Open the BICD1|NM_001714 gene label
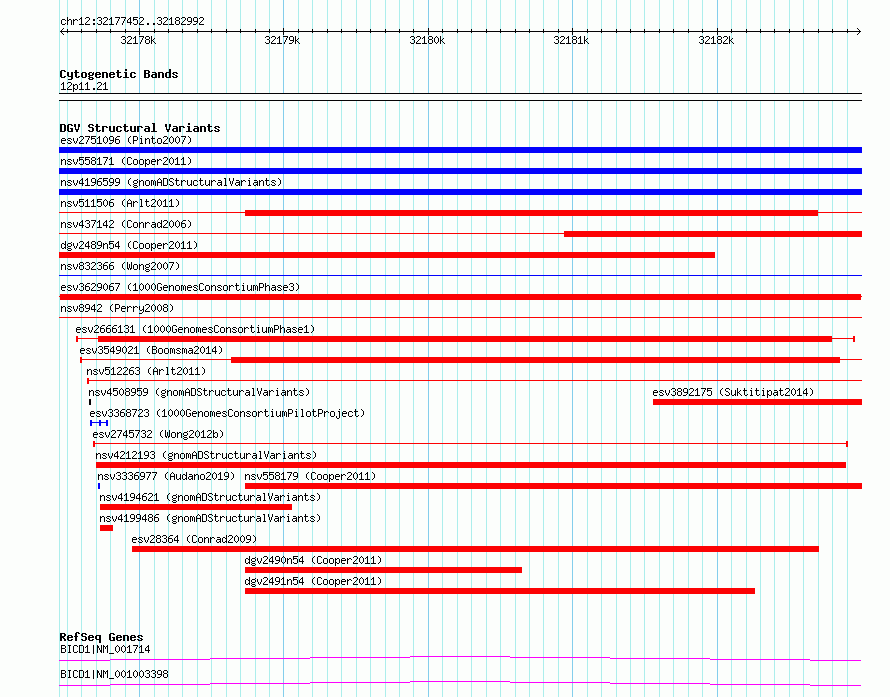 [x=105, y=649]
